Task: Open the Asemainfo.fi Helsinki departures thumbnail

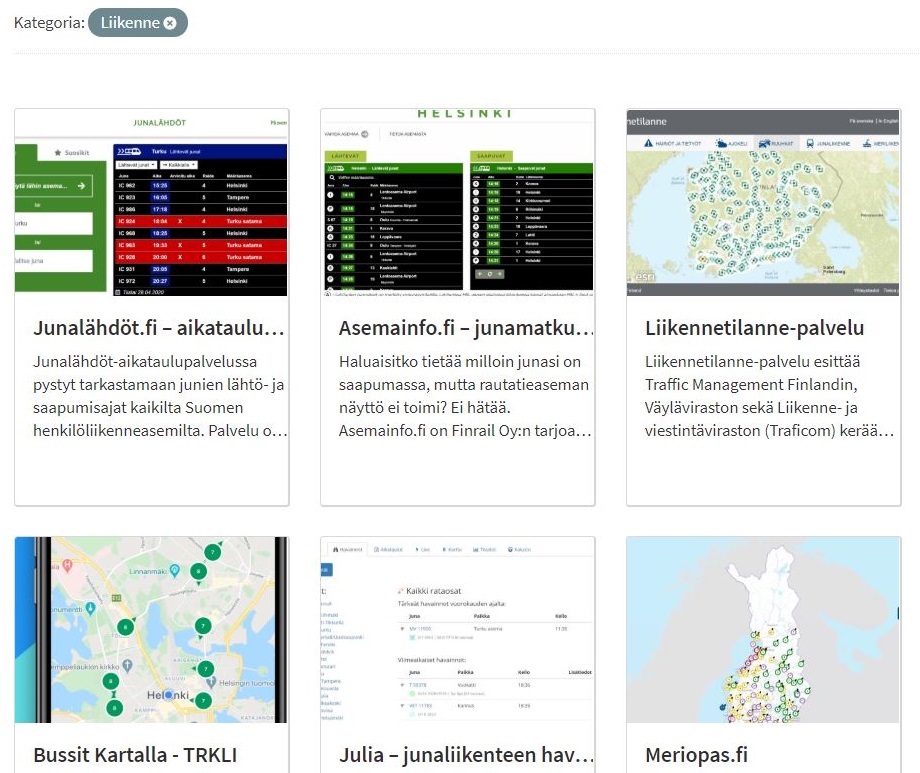Action: [x=457, y=203]
